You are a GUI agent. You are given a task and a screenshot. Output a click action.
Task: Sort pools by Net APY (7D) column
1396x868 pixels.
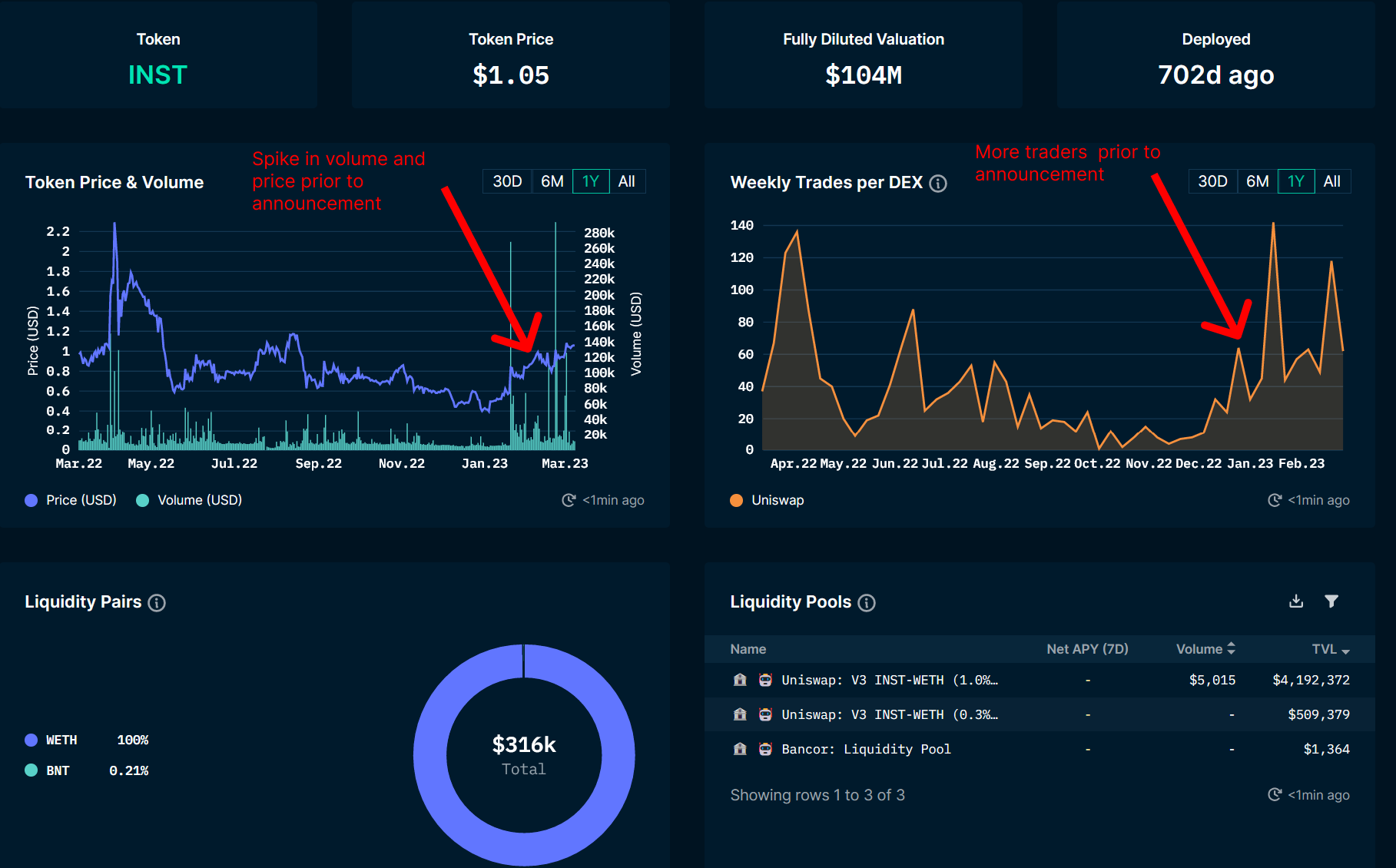(1087, 649)
